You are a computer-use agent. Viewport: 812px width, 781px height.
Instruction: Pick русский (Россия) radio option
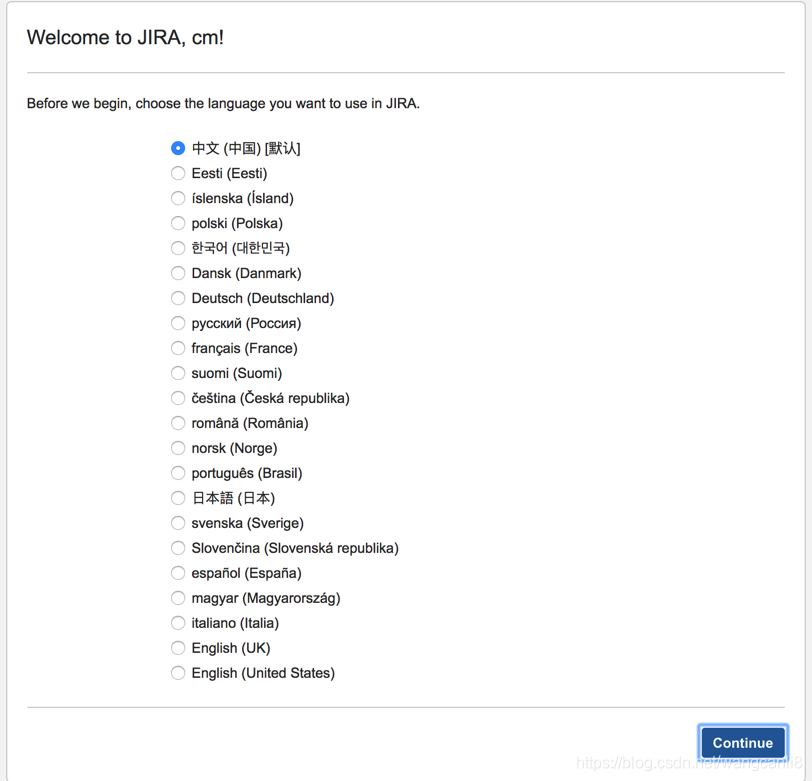pos(178,323)
